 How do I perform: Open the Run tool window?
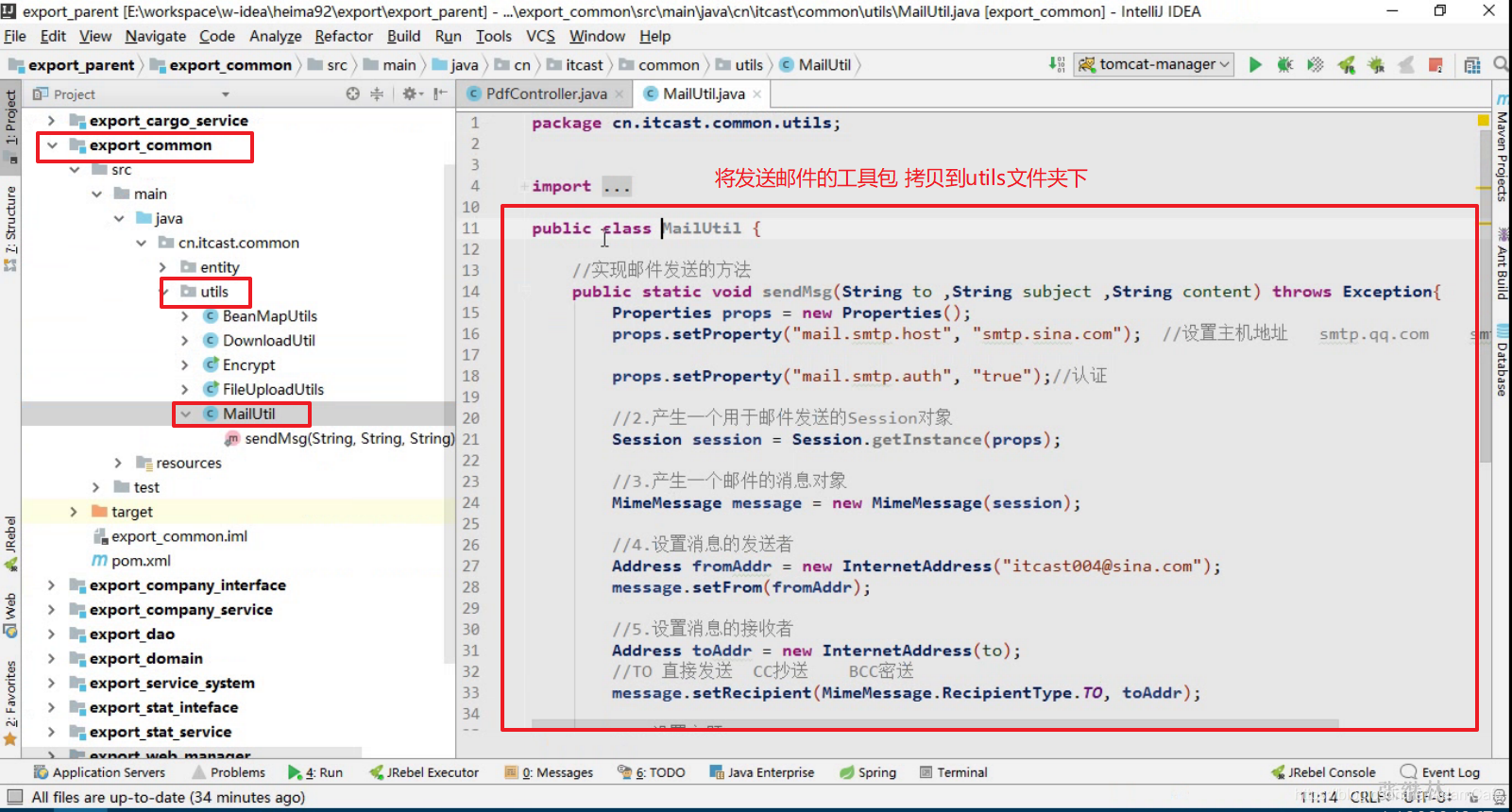315,772
